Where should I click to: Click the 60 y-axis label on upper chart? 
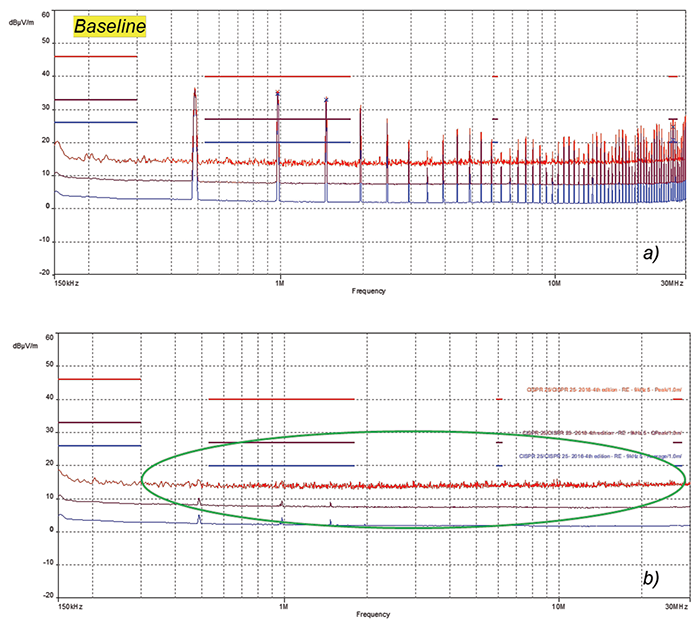click(x=44, y=13)
